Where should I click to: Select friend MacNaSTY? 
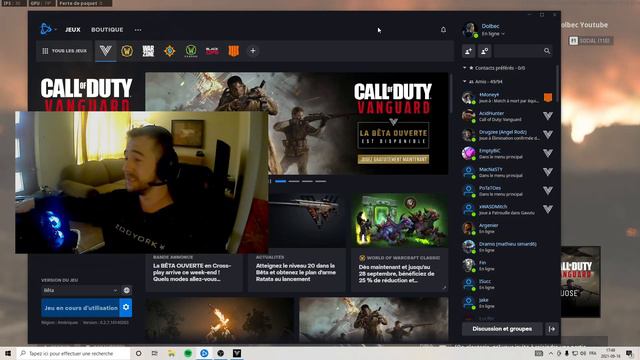click(508, 172)
